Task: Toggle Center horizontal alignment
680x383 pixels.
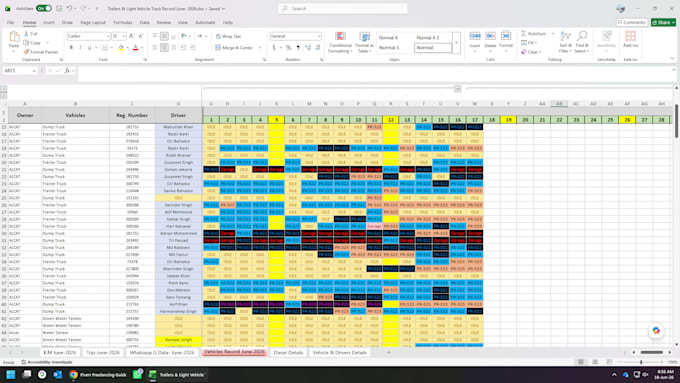Action: coord(164,47)
